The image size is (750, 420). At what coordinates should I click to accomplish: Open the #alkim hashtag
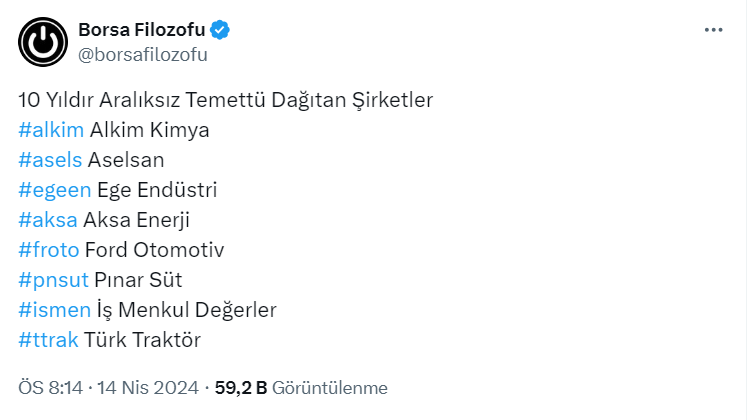[x=51, y=130]
